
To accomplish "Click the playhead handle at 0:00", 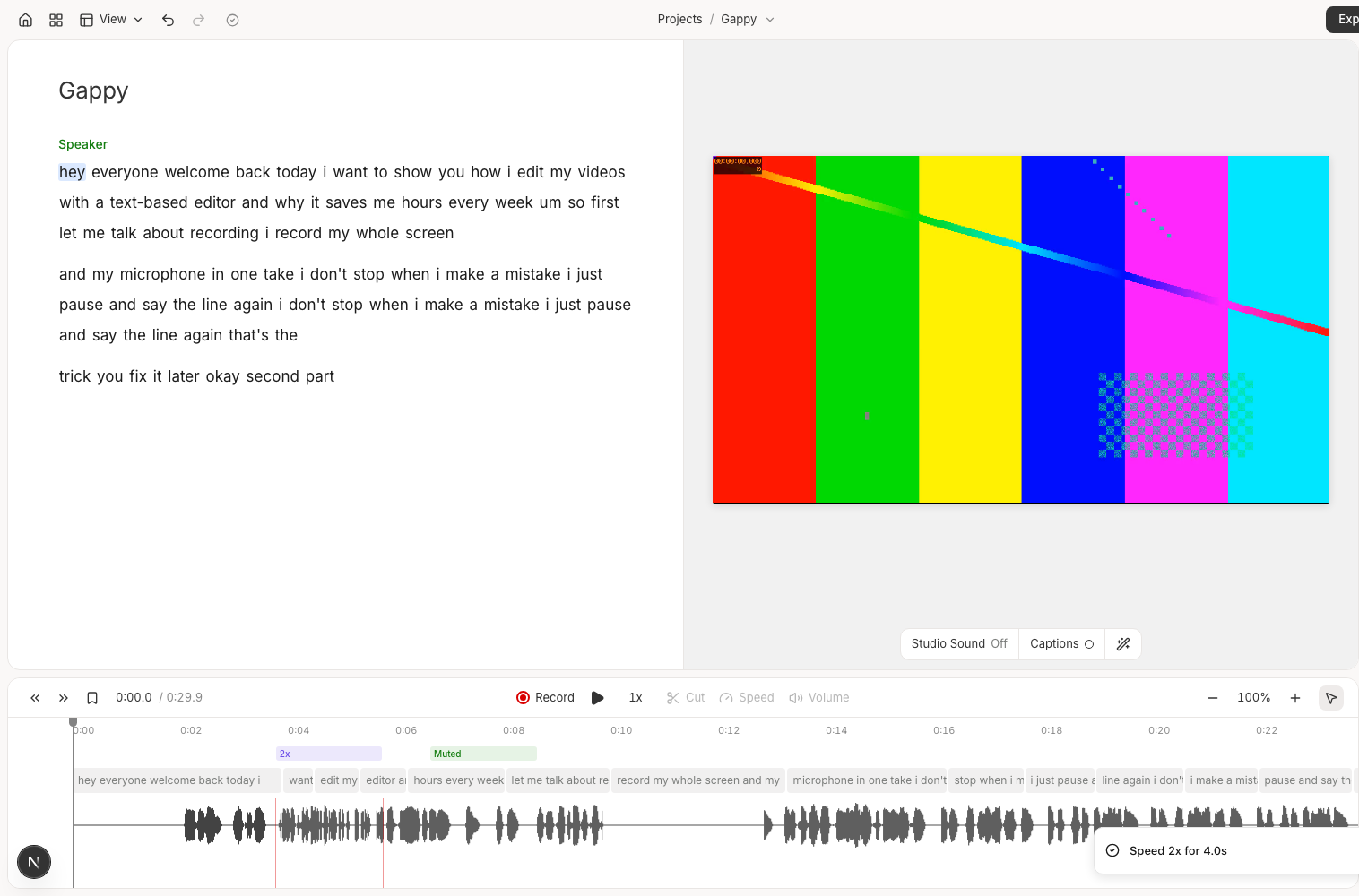I will pos(74,721).
